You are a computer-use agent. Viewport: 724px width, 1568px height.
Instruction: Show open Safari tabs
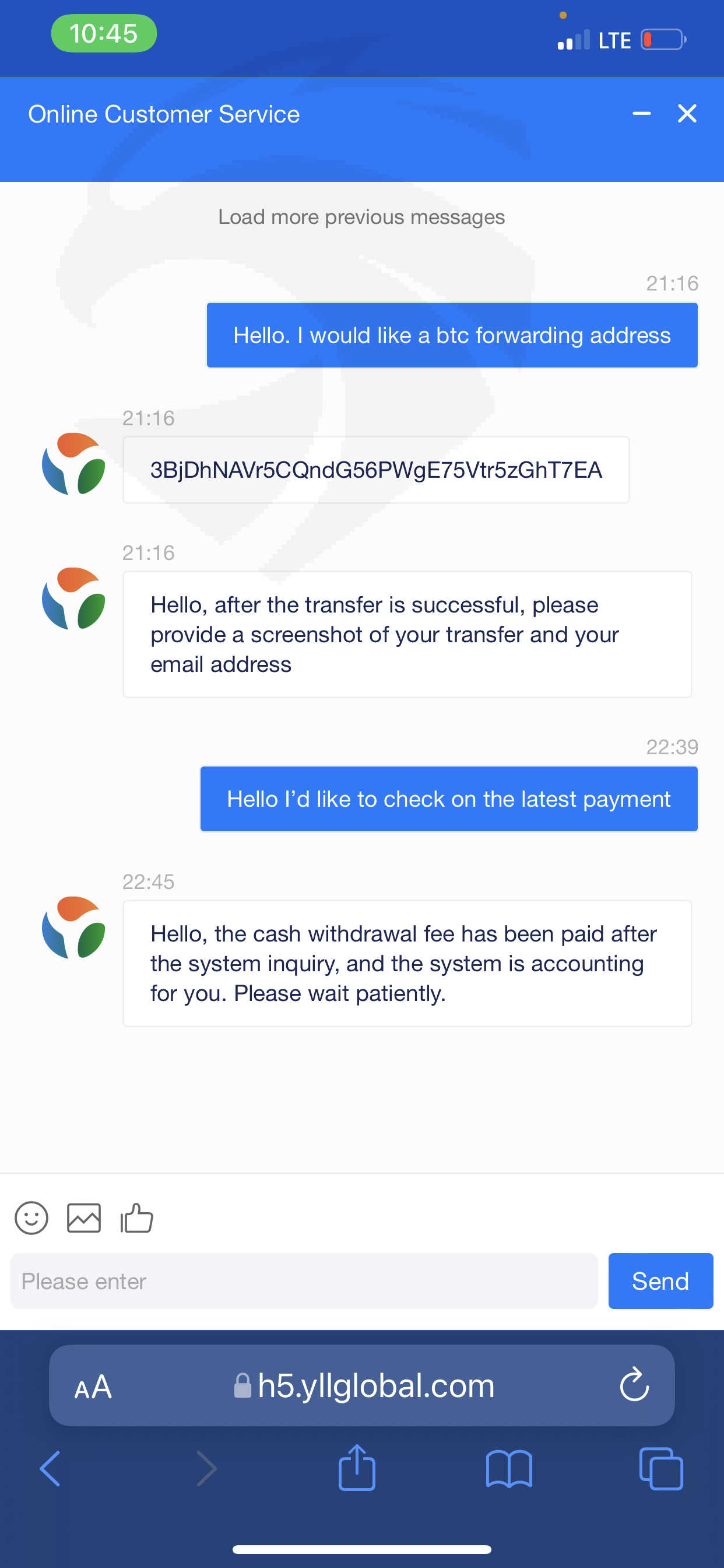[660, 1469]
